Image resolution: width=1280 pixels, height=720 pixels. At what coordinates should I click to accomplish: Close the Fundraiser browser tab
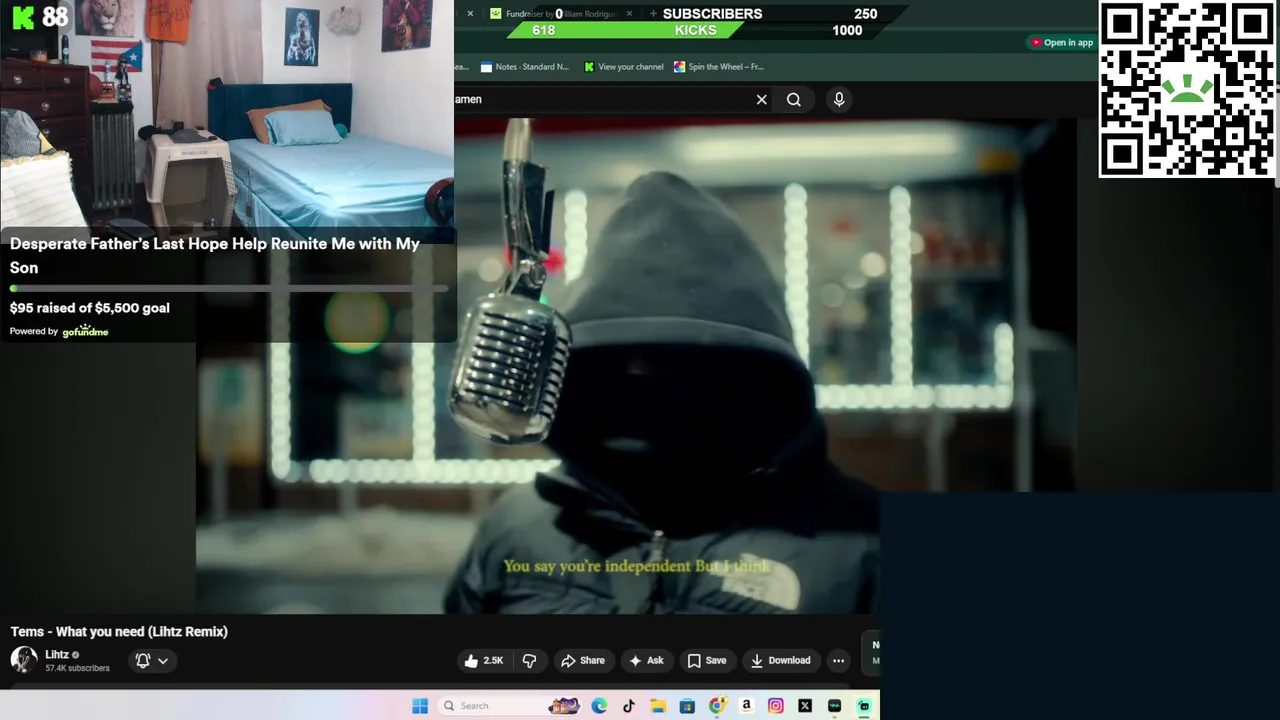click(629, 14)
